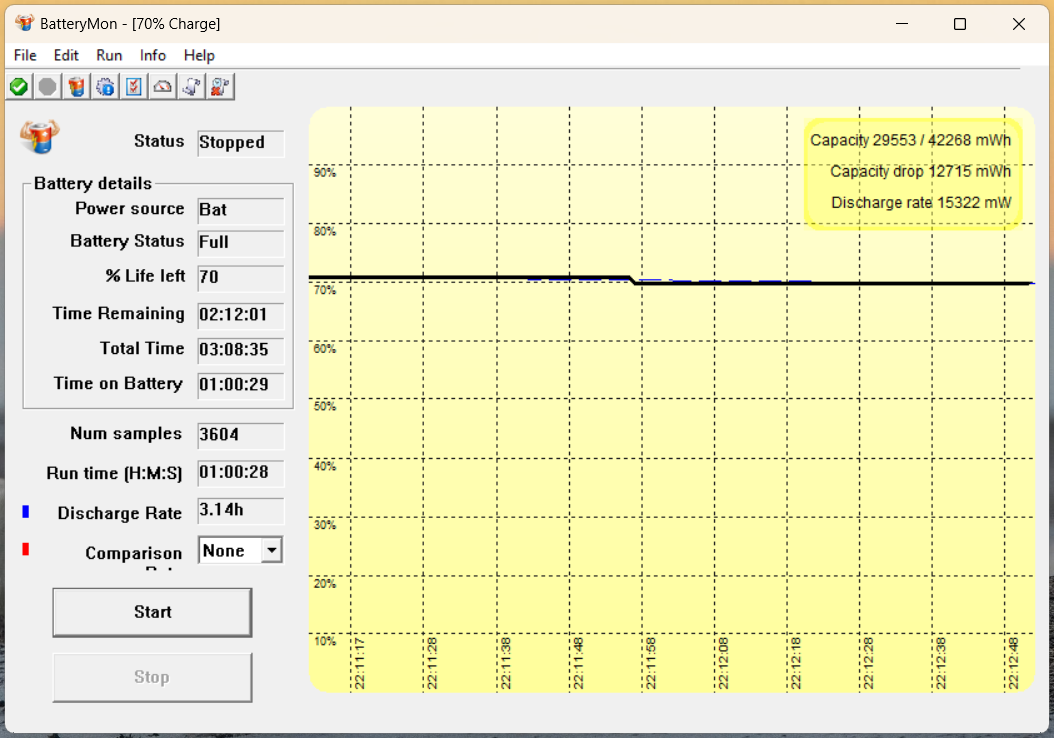Expand the Comparison Rate dropdown arrow

tap(271, 550)
